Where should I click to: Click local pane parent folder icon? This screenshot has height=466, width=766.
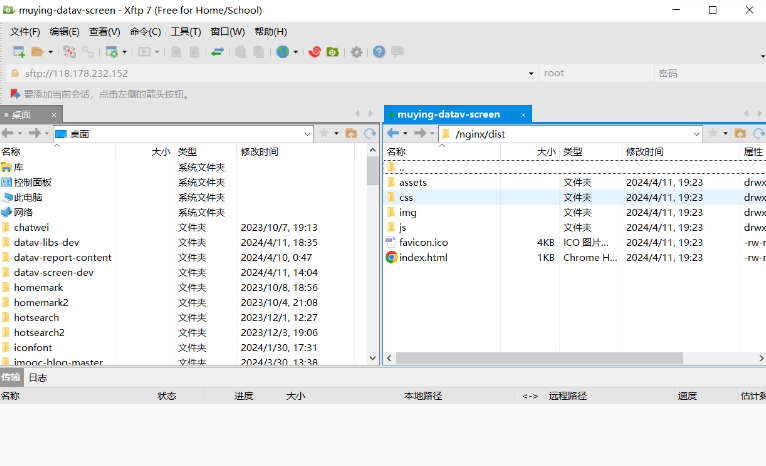click(351, 133)
